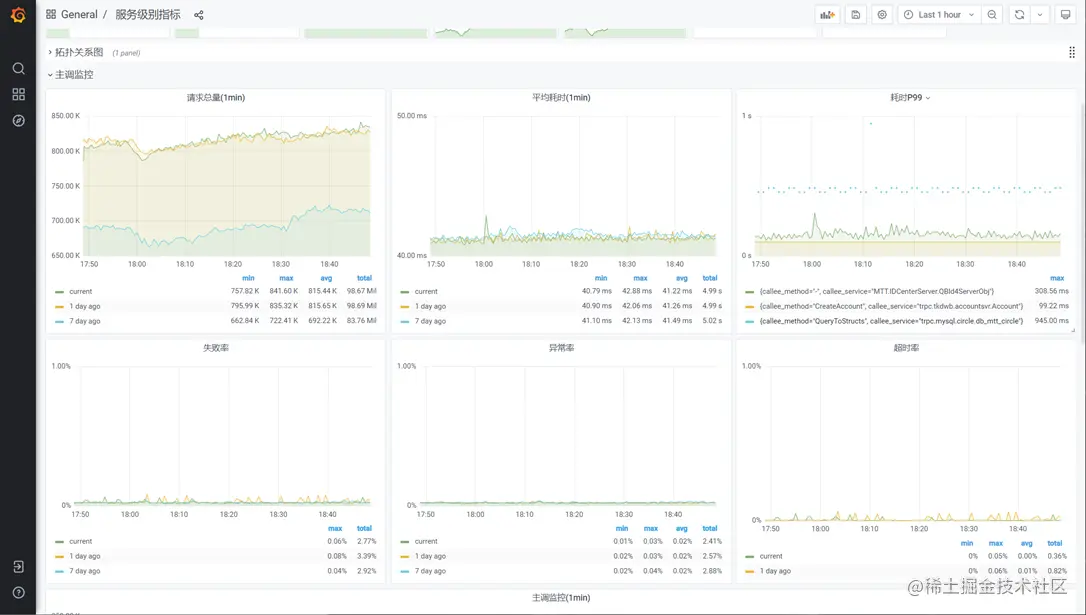
Task: Sort 请求总量 legend by max column
Action: click(x=286, y=278)
